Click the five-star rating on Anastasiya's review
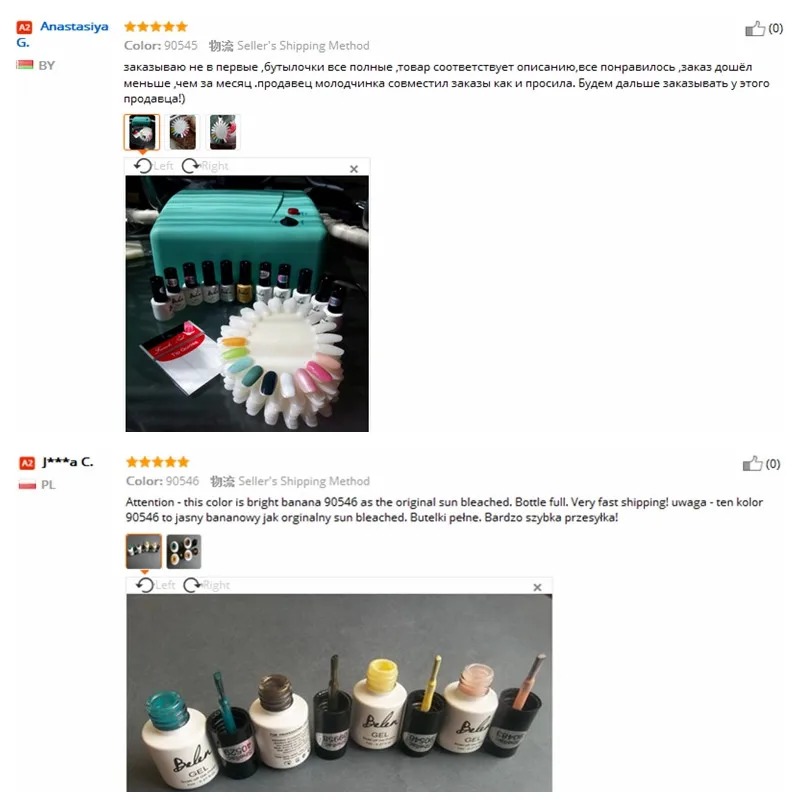 point(156,27)
